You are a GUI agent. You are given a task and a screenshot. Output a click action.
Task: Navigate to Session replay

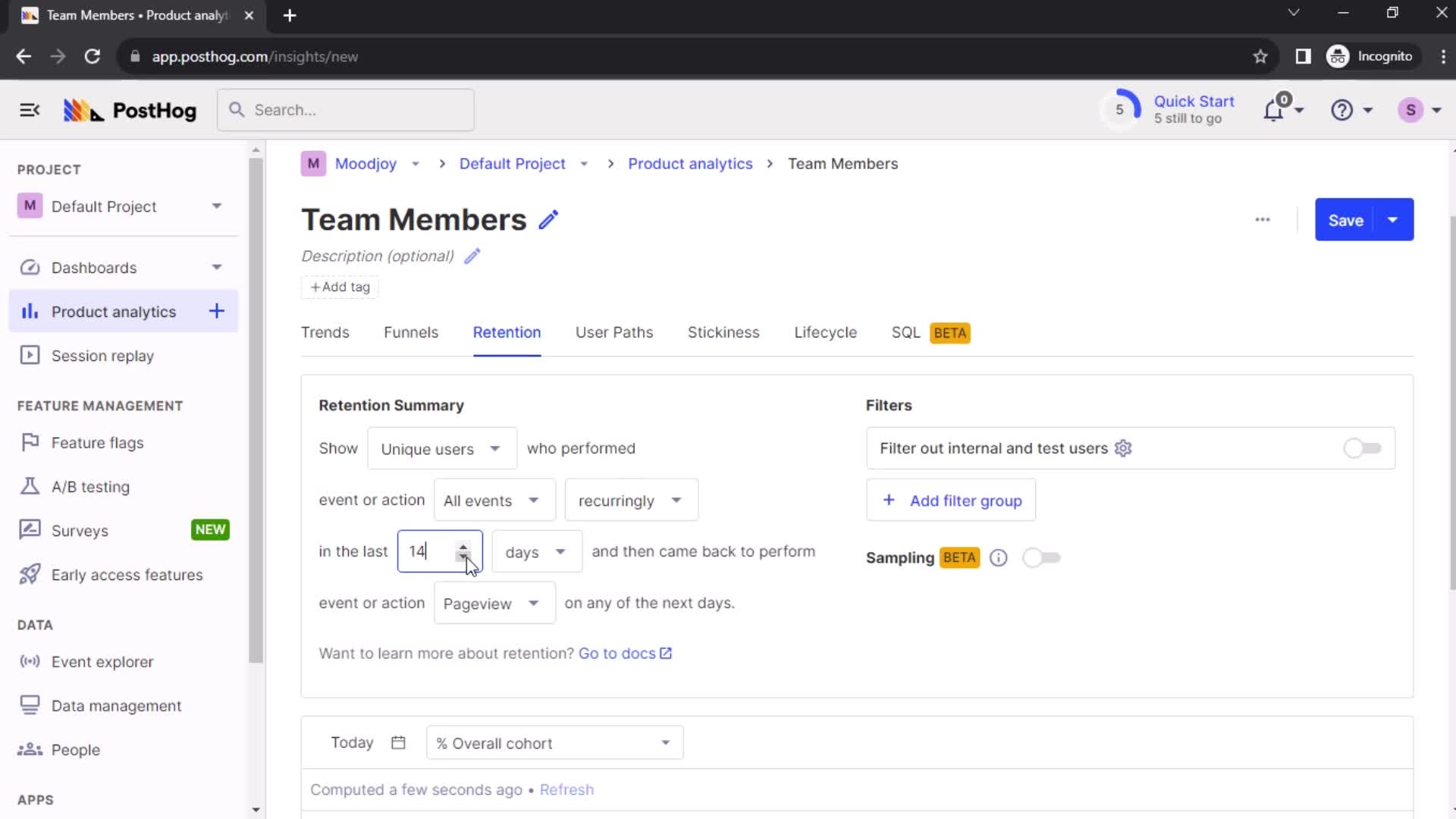[104, 356]
